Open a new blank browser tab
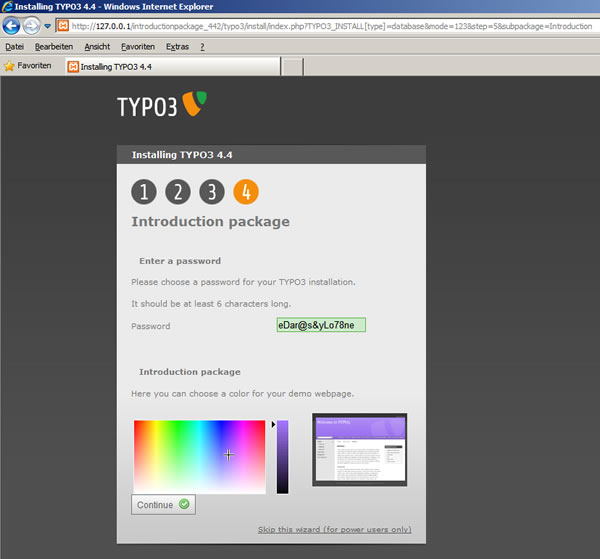 tap(292, 67)
